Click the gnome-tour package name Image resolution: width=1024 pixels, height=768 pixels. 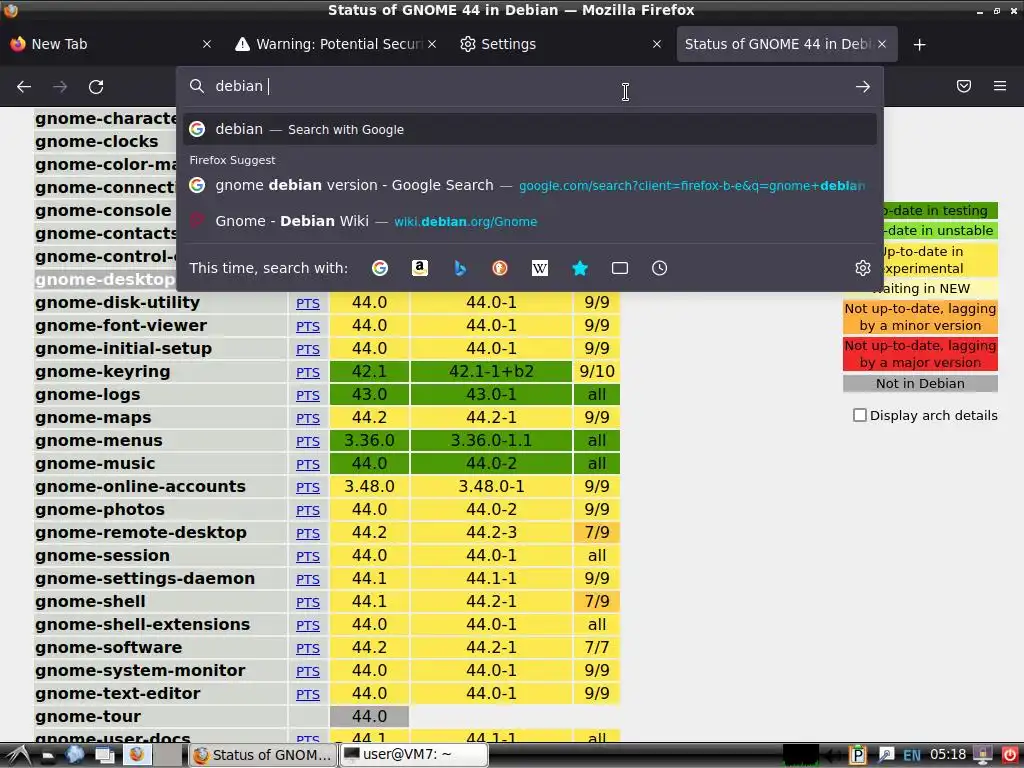tap(88, 716)
